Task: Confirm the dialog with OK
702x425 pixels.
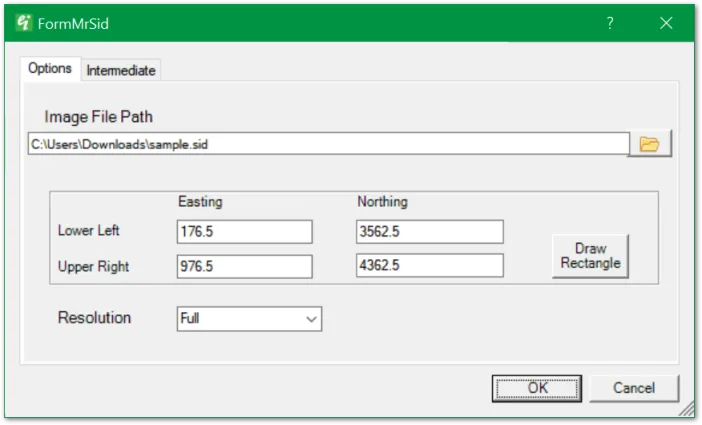Action: 537,388
